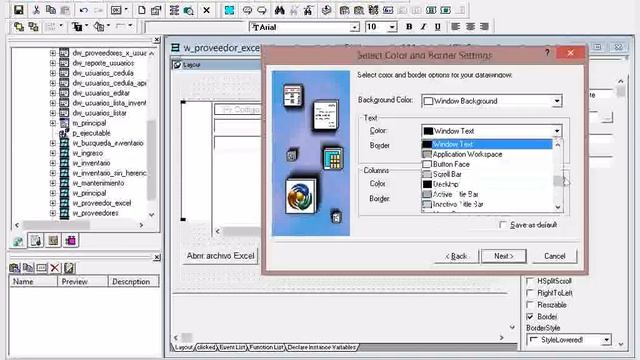Click the black X delete toolbar icon
The width and height of the screenshot is (640, 360).
pos(207,10)
